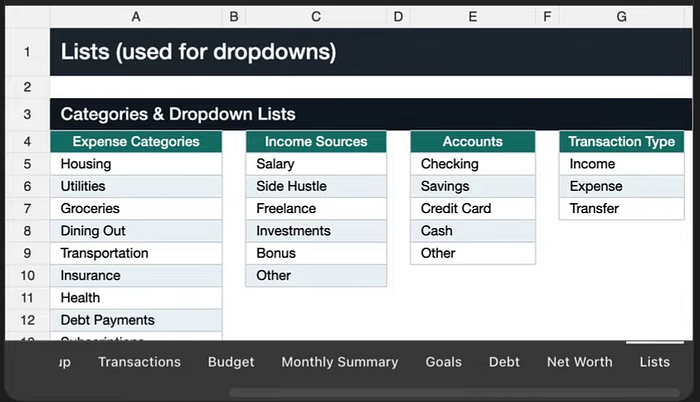This screenshot has width=700, height=402.
Task: Click 'Transfer' under Transaction Type
Action: [621, 209]
